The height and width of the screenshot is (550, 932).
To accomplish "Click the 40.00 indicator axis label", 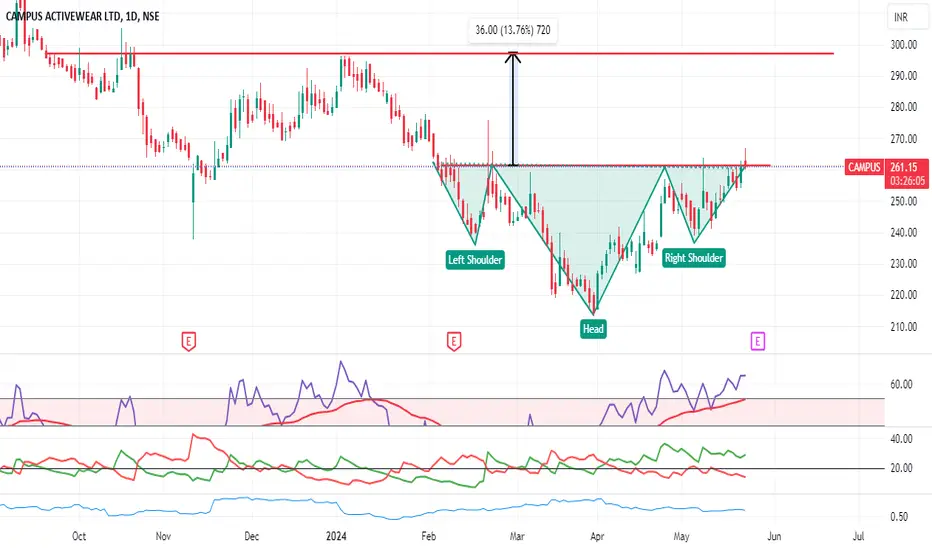I will click(901, 439).
